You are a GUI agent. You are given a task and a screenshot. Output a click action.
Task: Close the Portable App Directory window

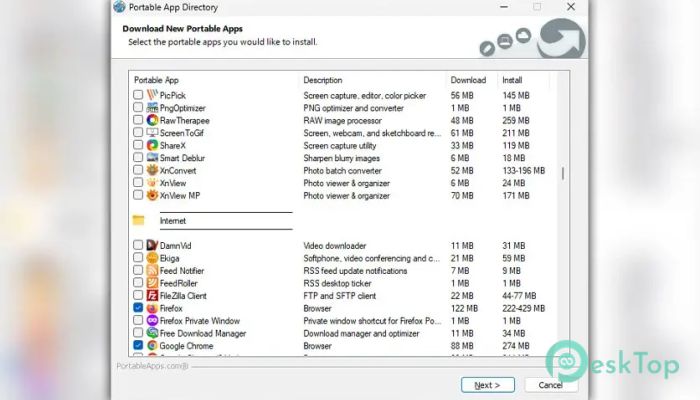pos(571,7)
